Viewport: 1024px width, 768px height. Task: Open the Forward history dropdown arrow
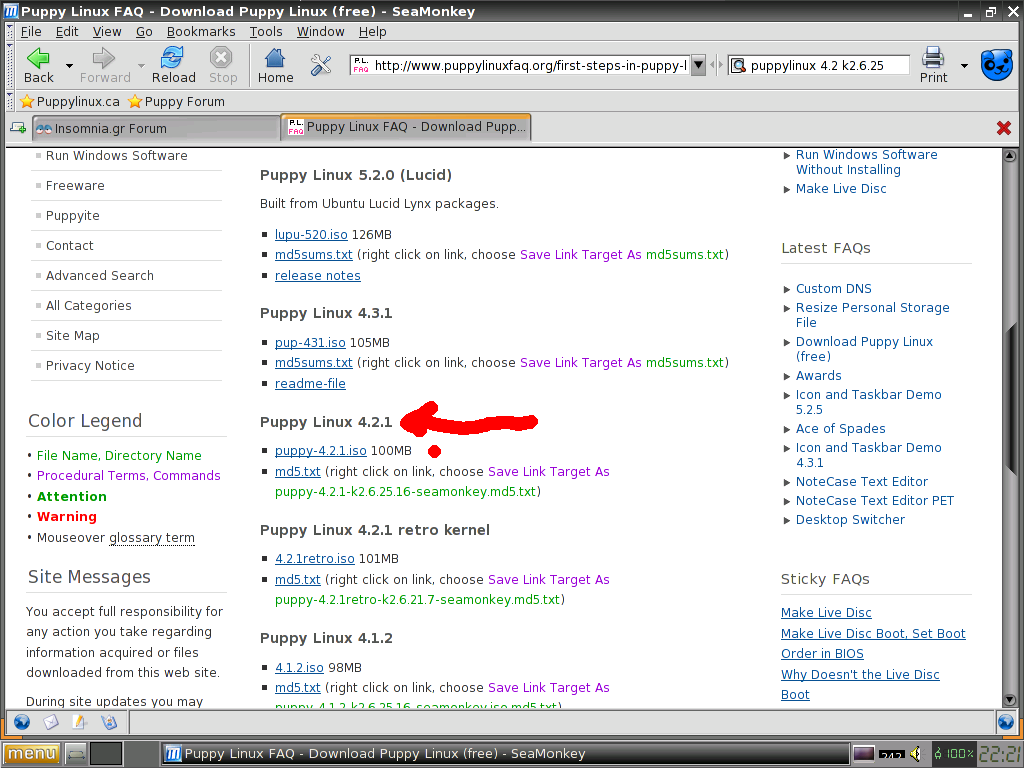pyautogui.click(x=141, y=65)
